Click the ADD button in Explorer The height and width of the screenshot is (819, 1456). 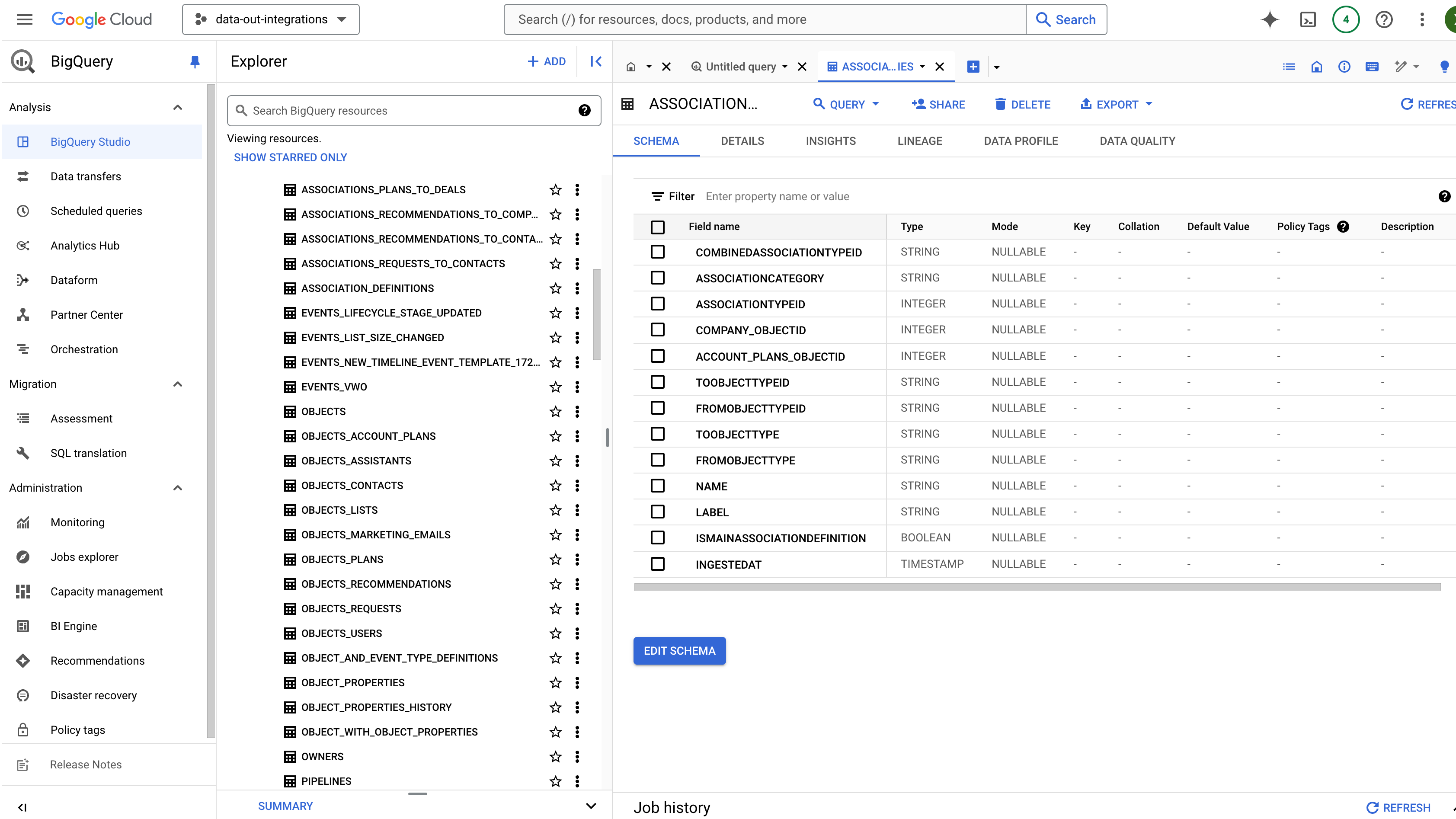click(546, 61)
